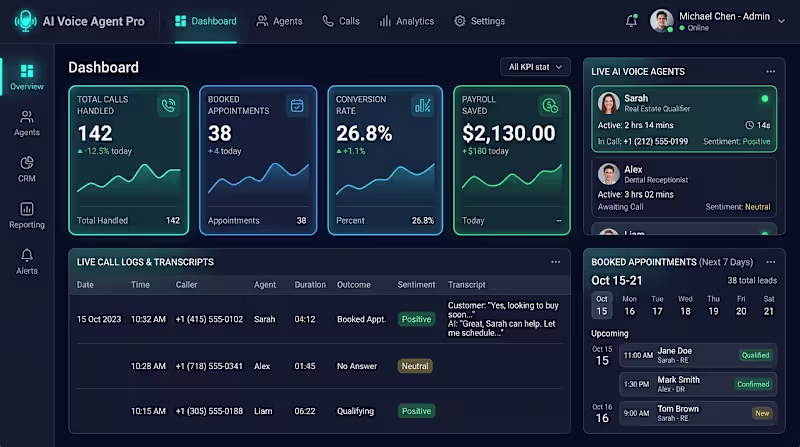Click caller number +1 (415) 555-0102
The height and width of the screenshot is (447, 800).
[209, 319]
